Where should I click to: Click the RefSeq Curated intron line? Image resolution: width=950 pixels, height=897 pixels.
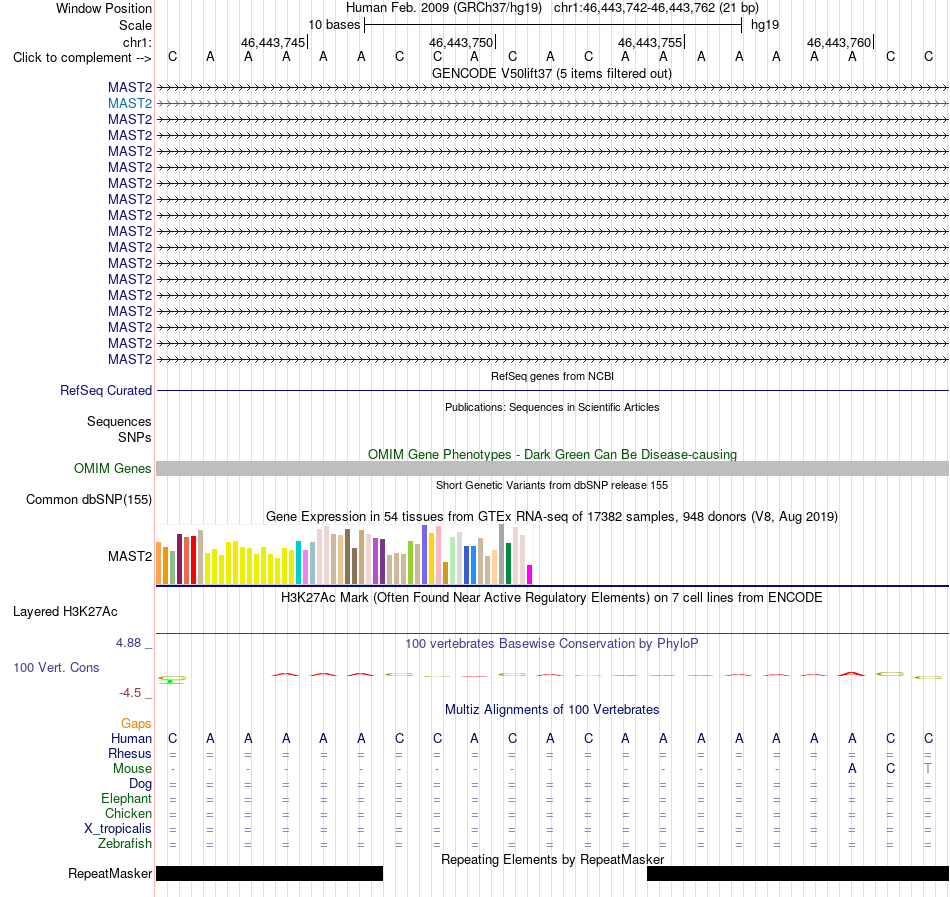point(552,391)
